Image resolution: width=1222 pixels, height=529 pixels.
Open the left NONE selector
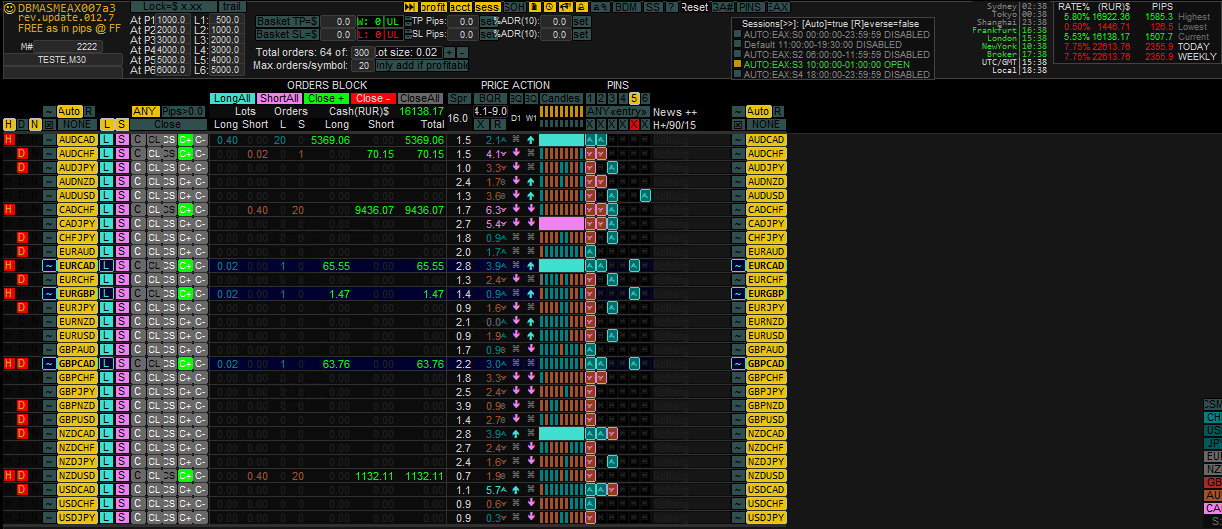pyautogui.click(x=77, y=124)
